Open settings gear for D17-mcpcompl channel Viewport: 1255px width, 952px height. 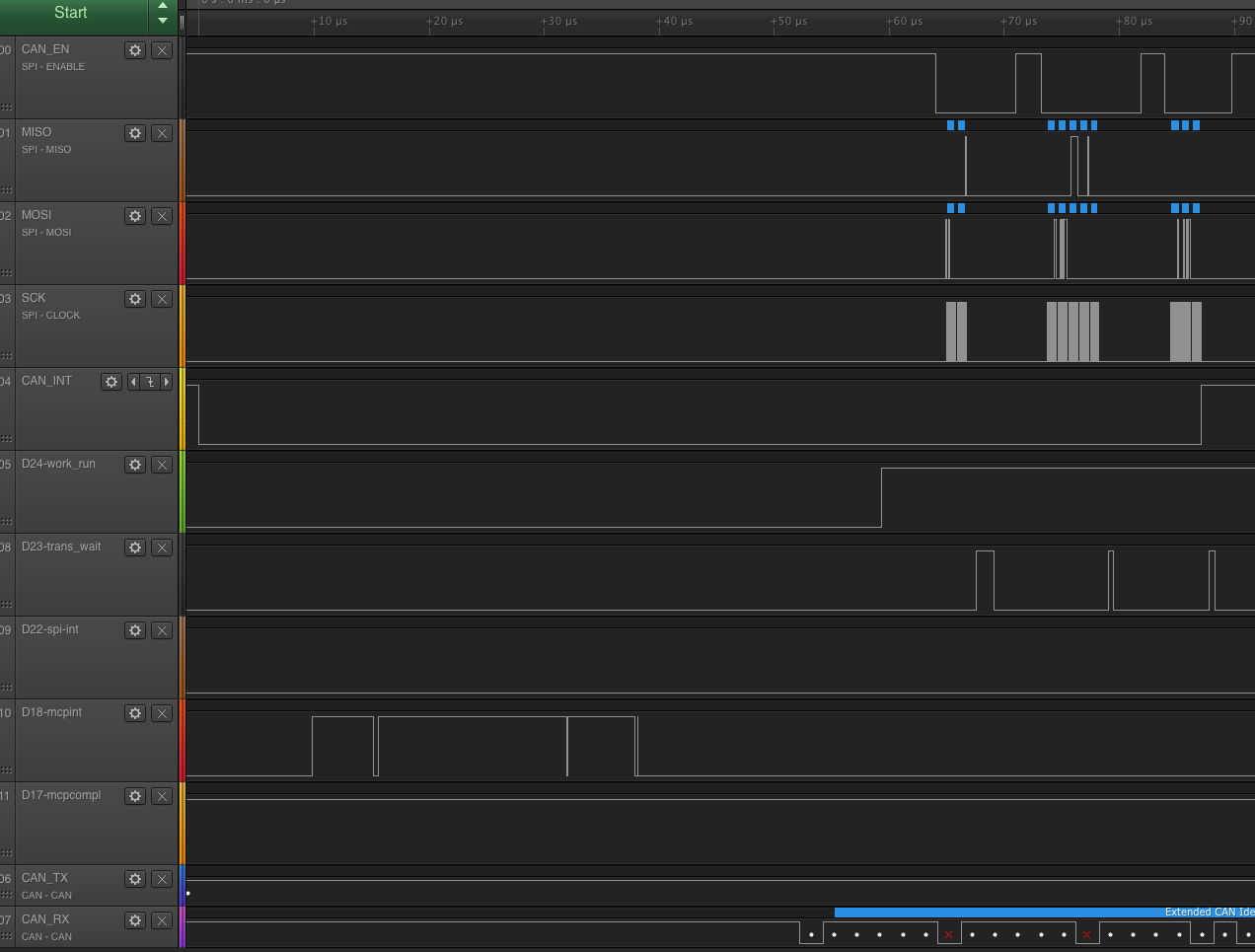(x=135, y=796)
